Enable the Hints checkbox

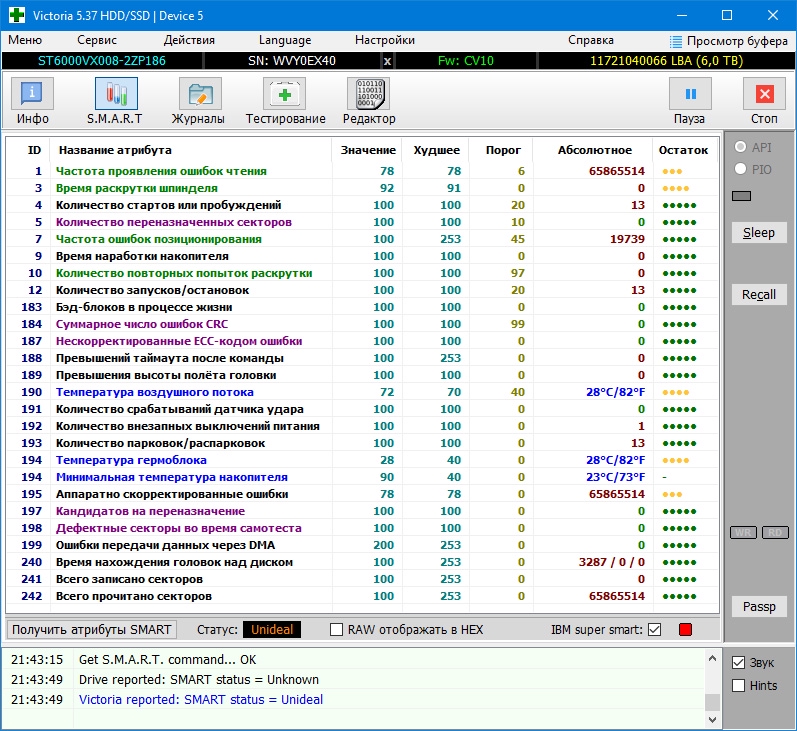point(738,685)
